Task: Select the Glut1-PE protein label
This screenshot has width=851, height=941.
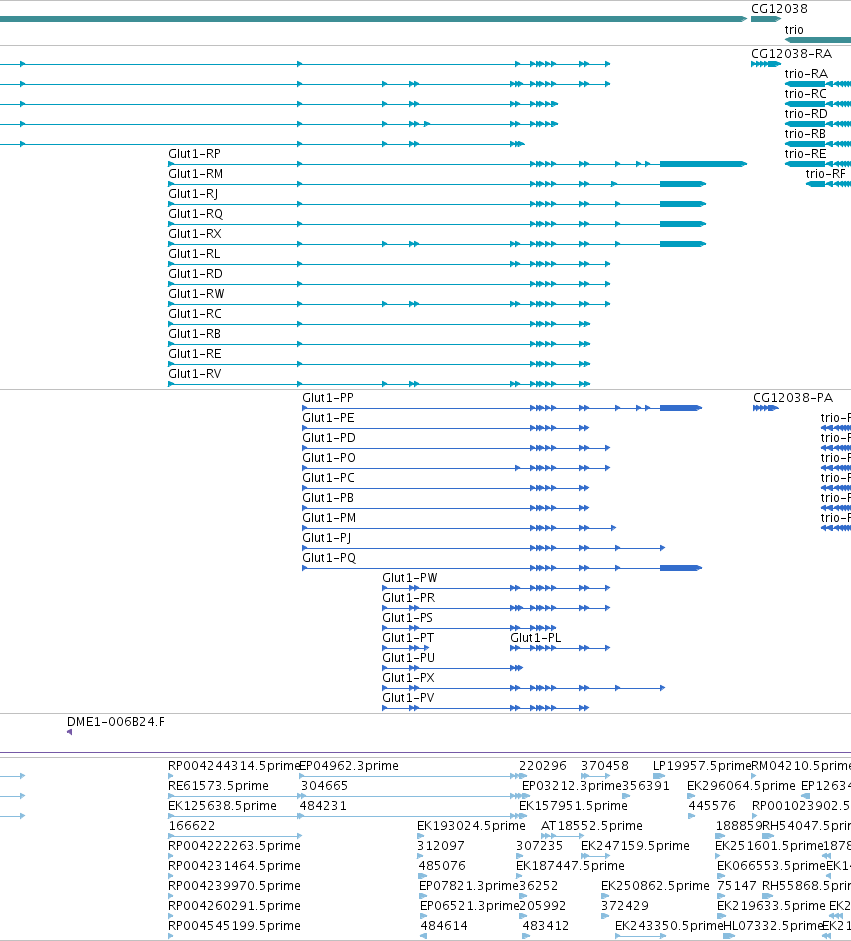Action: click(x=328, y=418)
